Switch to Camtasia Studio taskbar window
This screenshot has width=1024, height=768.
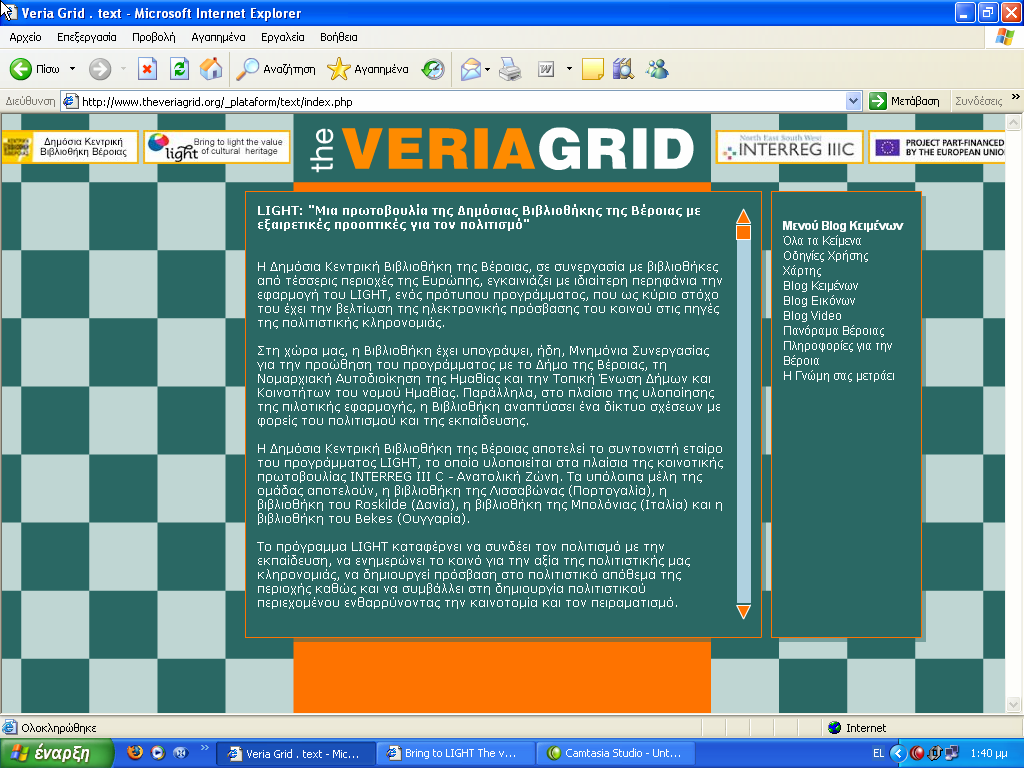[615, 754]
